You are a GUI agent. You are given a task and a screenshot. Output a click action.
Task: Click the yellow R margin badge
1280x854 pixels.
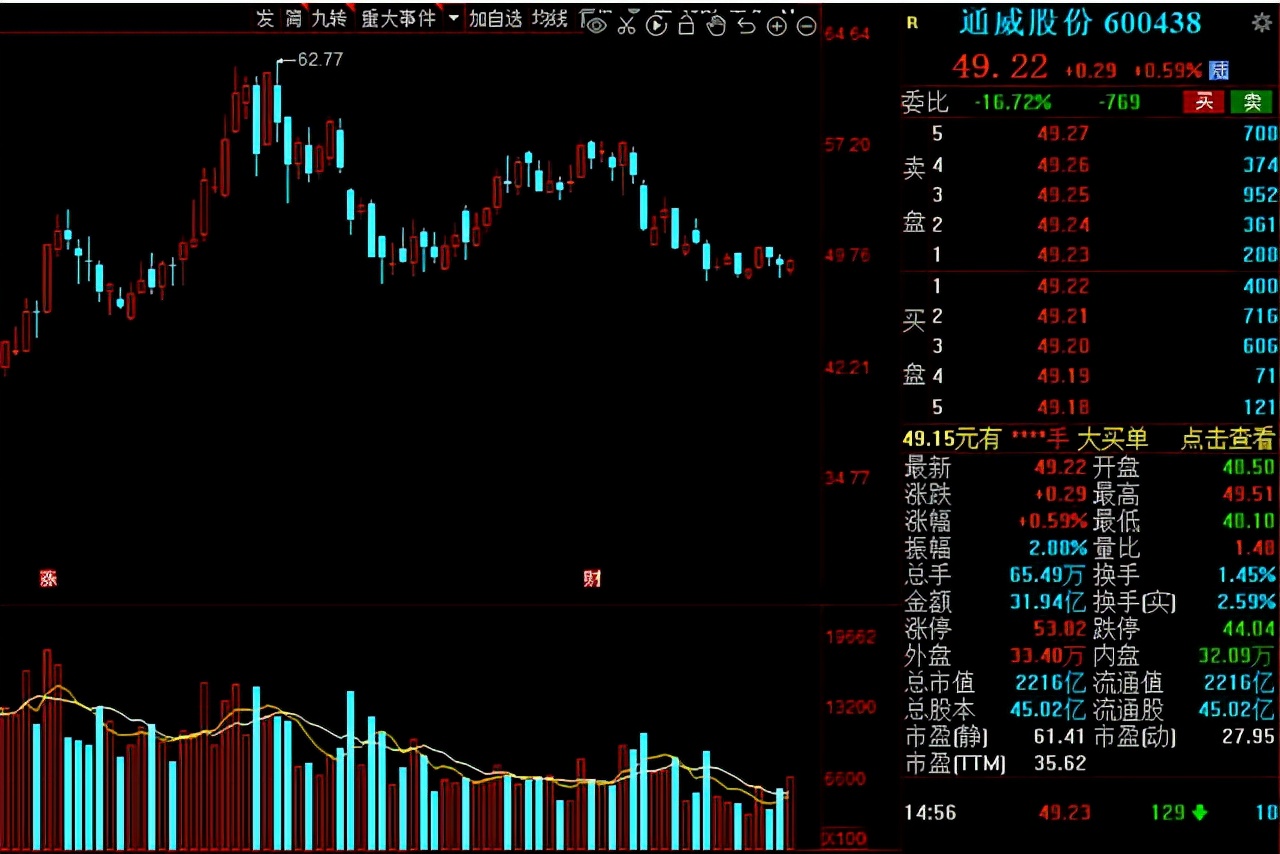tap(911, 23)
